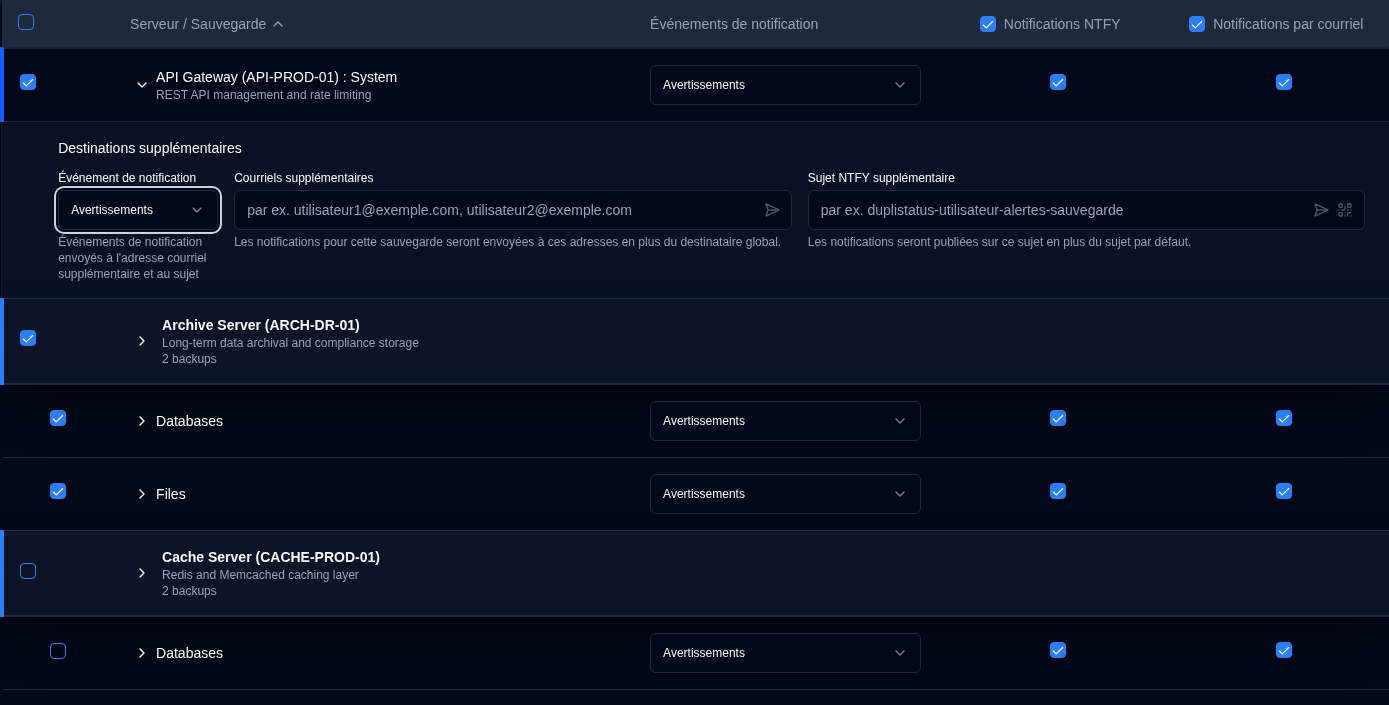1389x705 pixels.
Task: Click Archive Server (ARCH-DR-01) title
Action: pyautogui.click(x=261, y=325)
